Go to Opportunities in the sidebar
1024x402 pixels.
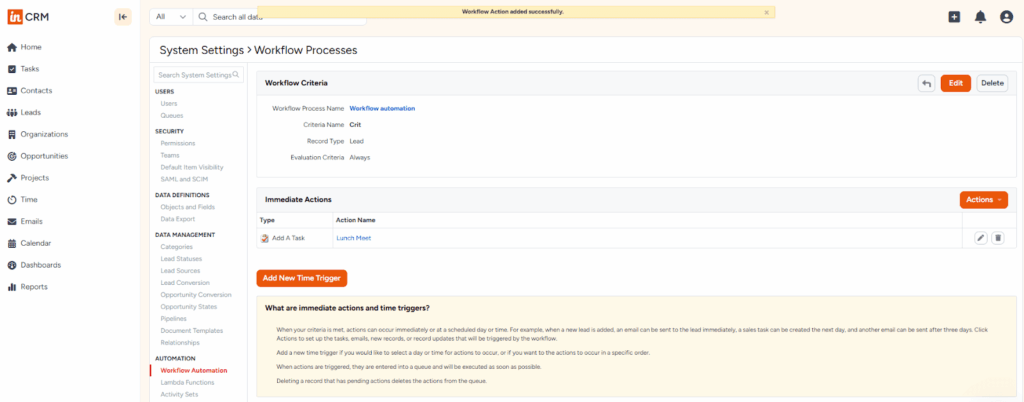(44, 156)
